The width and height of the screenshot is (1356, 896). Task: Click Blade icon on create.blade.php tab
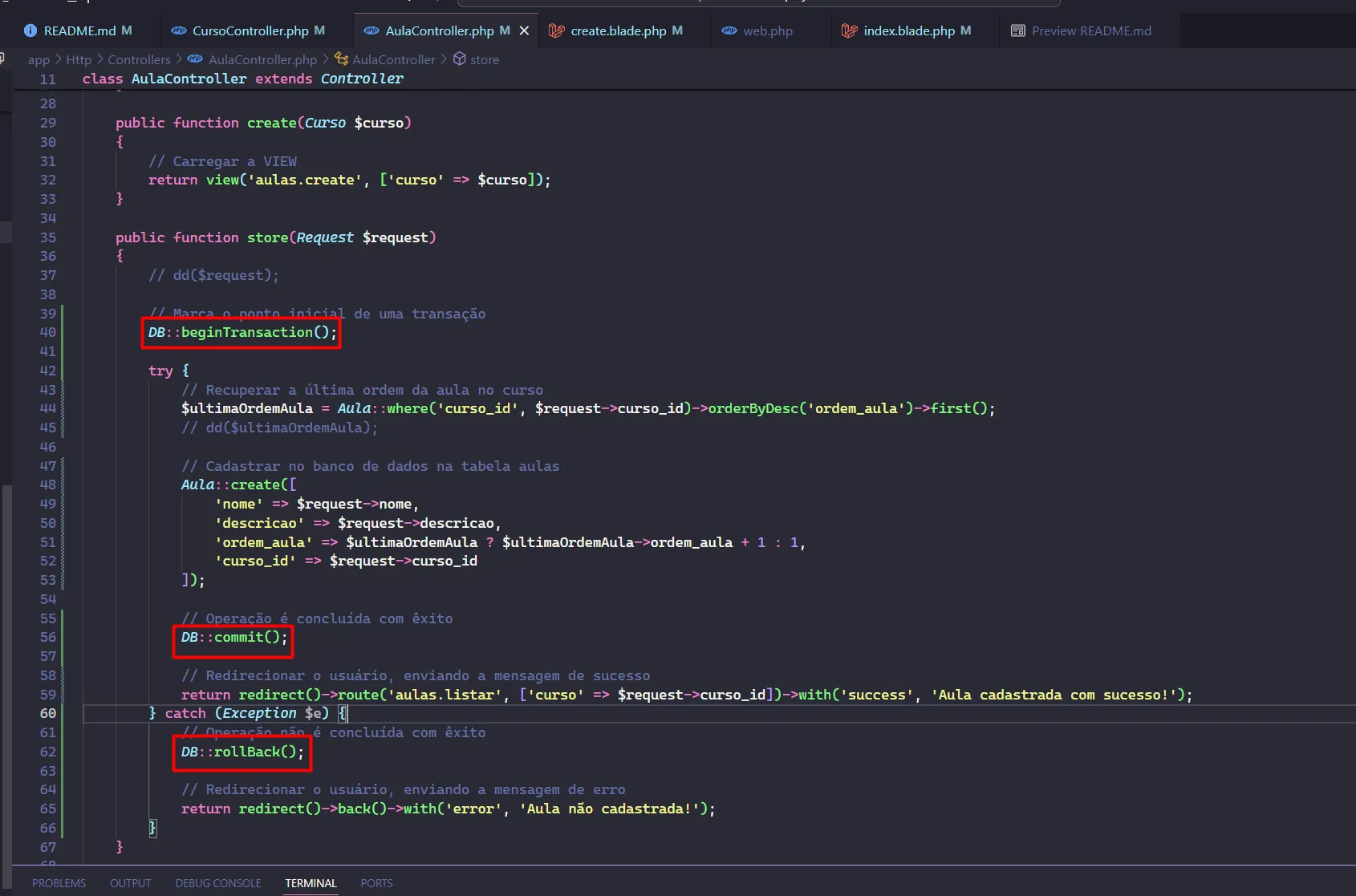pyautogui.click(x=556, y=30)
